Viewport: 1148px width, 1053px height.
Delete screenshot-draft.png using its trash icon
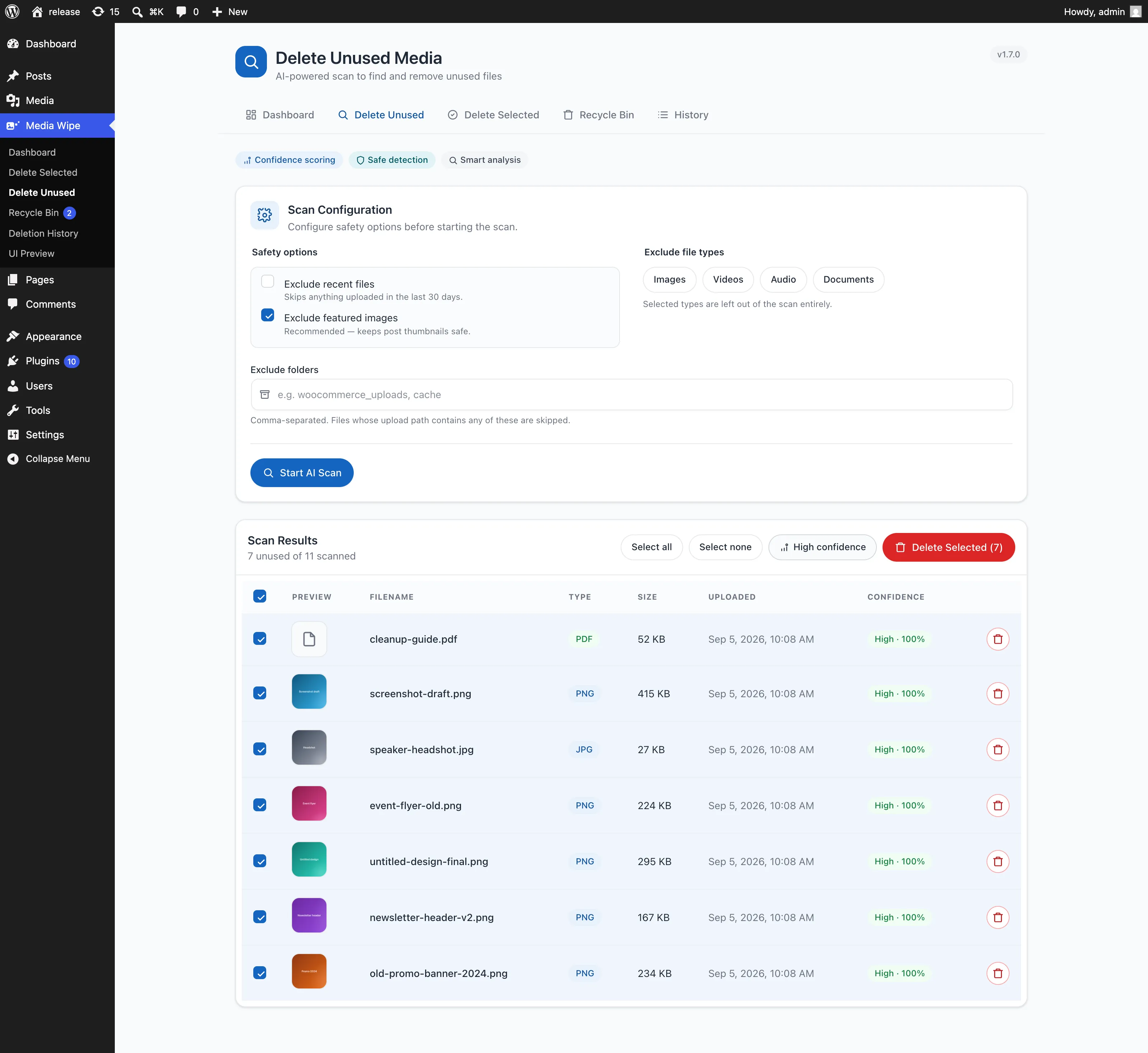(998, 694)
